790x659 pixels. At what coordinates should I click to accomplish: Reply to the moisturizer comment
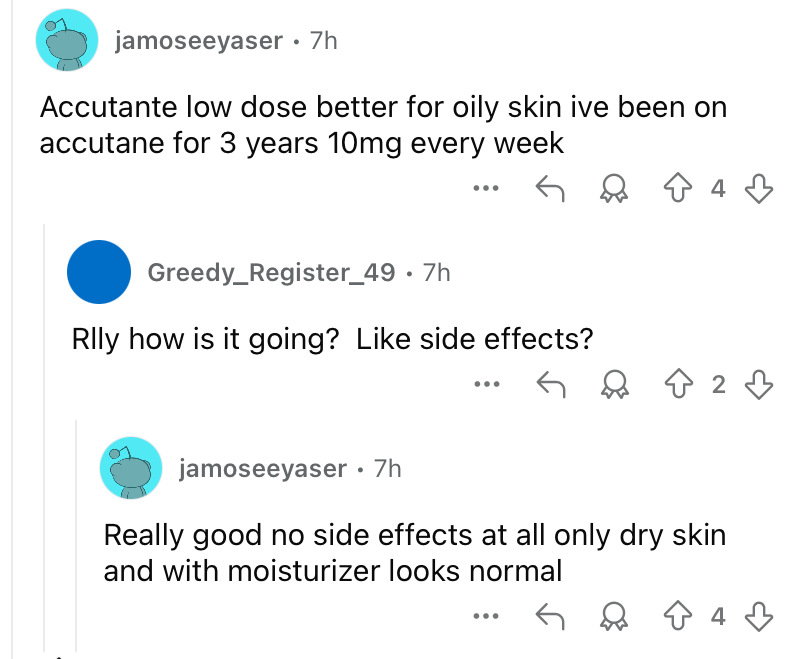click(550, 617)
